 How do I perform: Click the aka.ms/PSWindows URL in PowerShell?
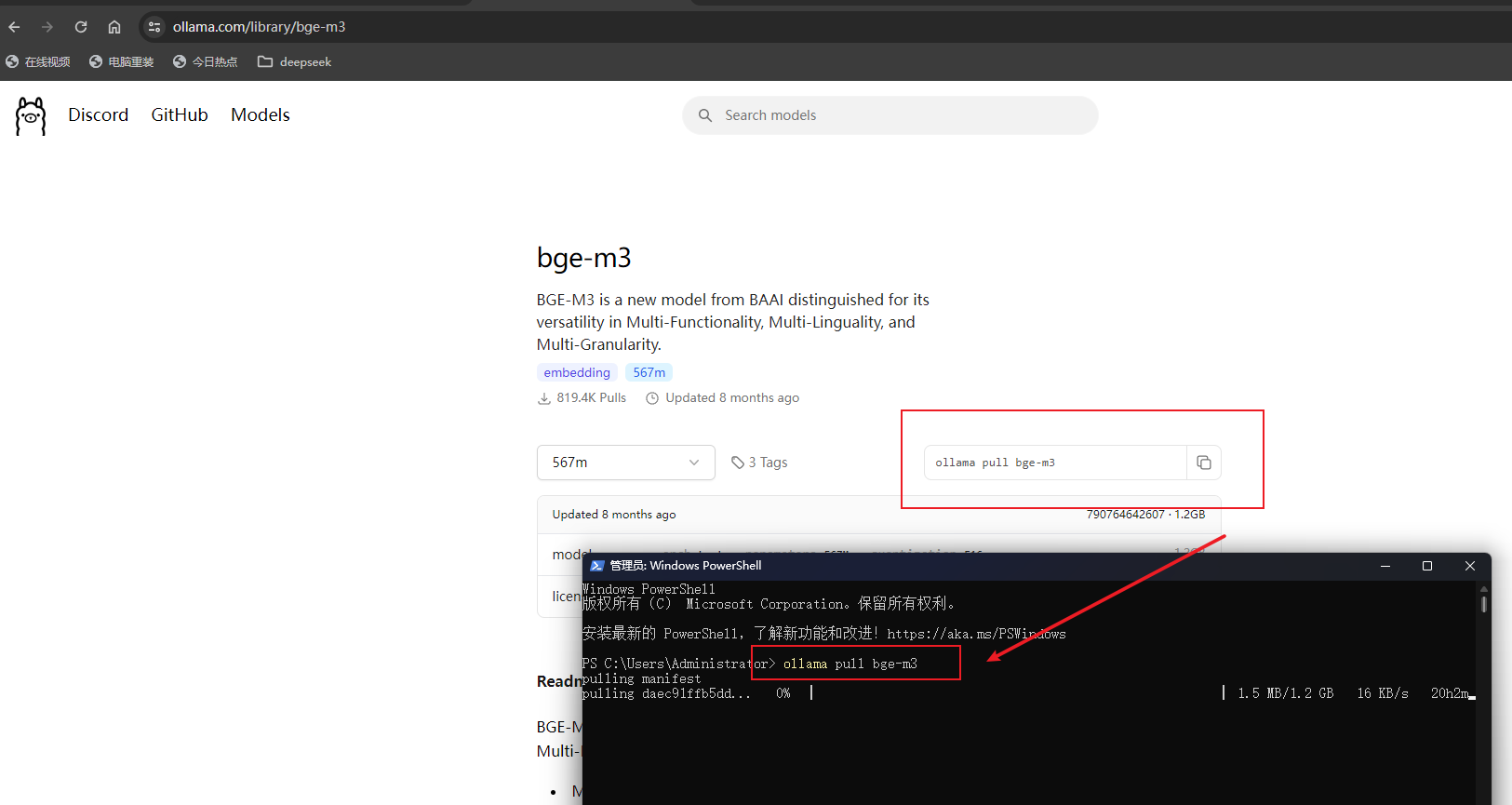pos(976,634)
